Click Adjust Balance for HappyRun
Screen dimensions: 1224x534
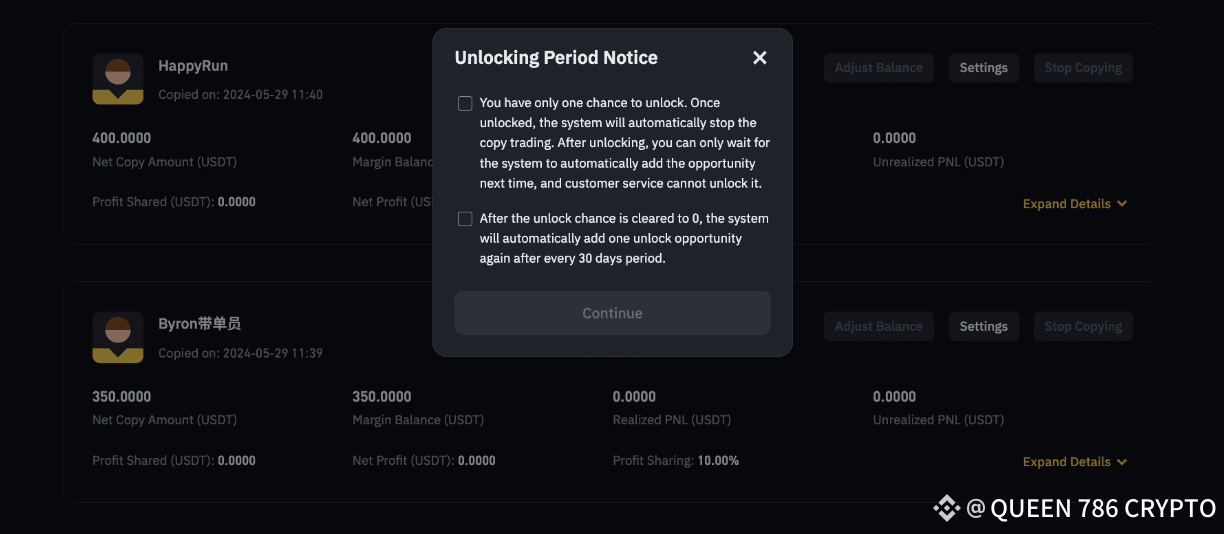[x=878, y=68]
